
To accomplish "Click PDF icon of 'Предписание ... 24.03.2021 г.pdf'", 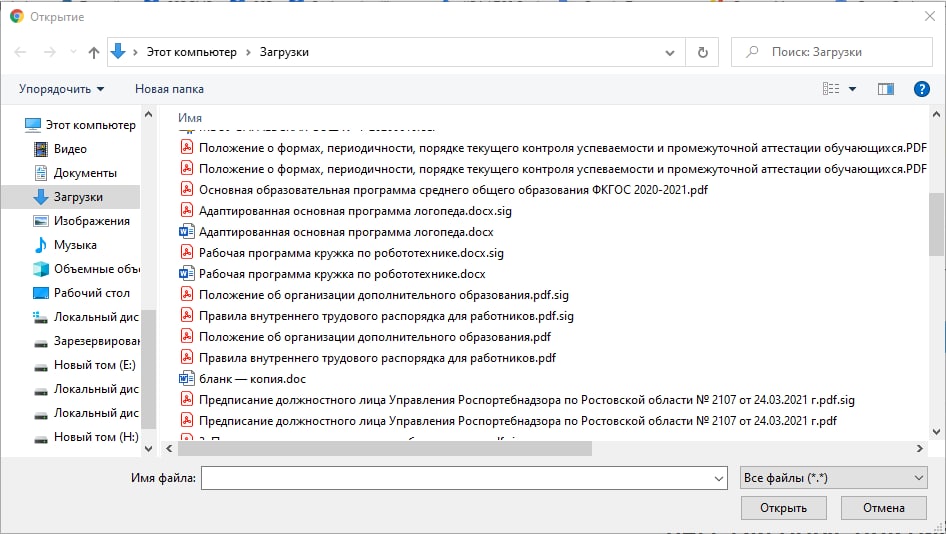I will coord(187,421).
